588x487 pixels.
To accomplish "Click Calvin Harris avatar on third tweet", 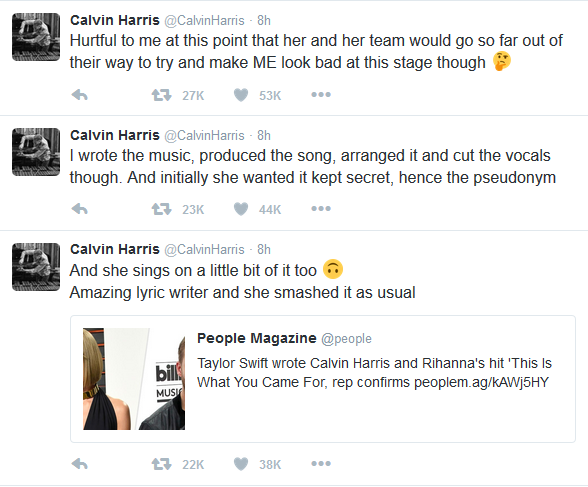I will pyautogui.click(x=36, y=267).
